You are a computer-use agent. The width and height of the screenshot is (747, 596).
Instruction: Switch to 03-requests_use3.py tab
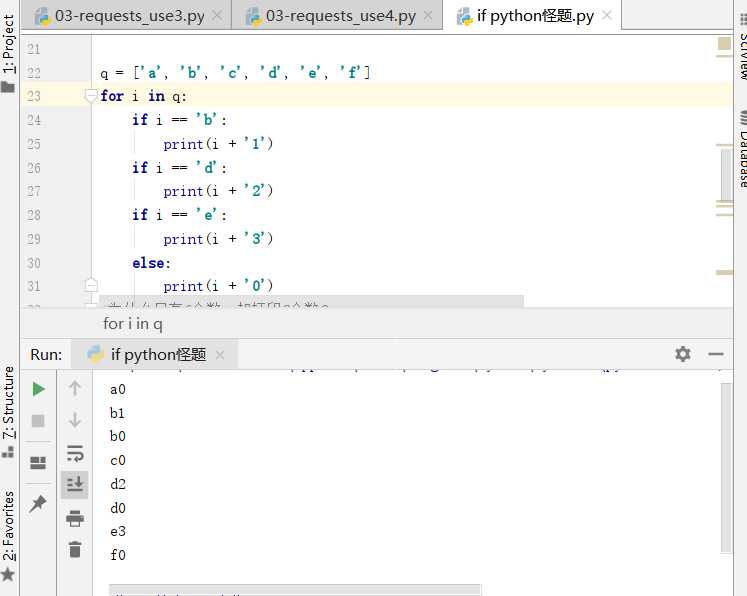130,16
